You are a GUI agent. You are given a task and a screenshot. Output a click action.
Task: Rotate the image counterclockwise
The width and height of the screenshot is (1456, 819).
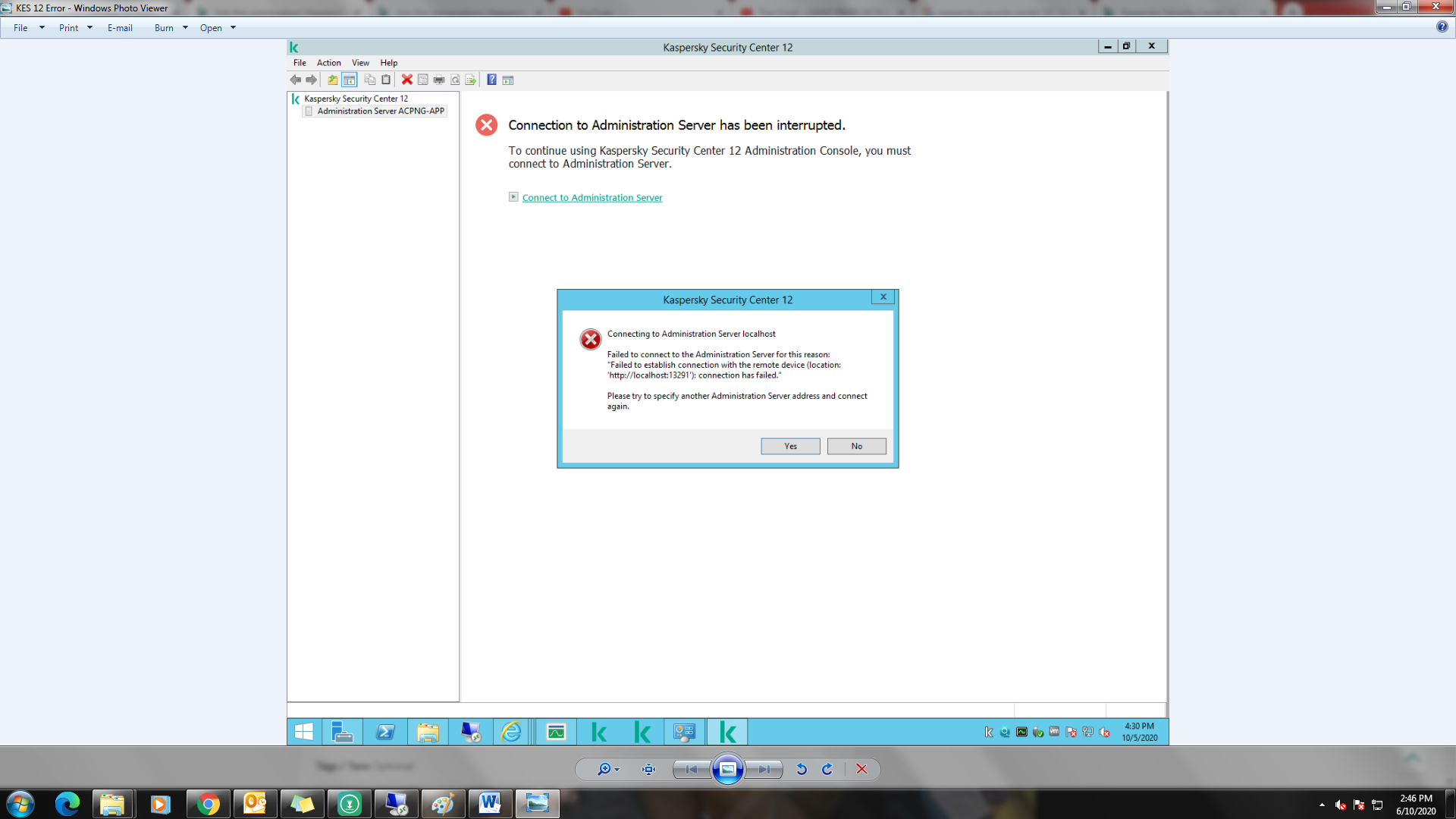point(802,769)
